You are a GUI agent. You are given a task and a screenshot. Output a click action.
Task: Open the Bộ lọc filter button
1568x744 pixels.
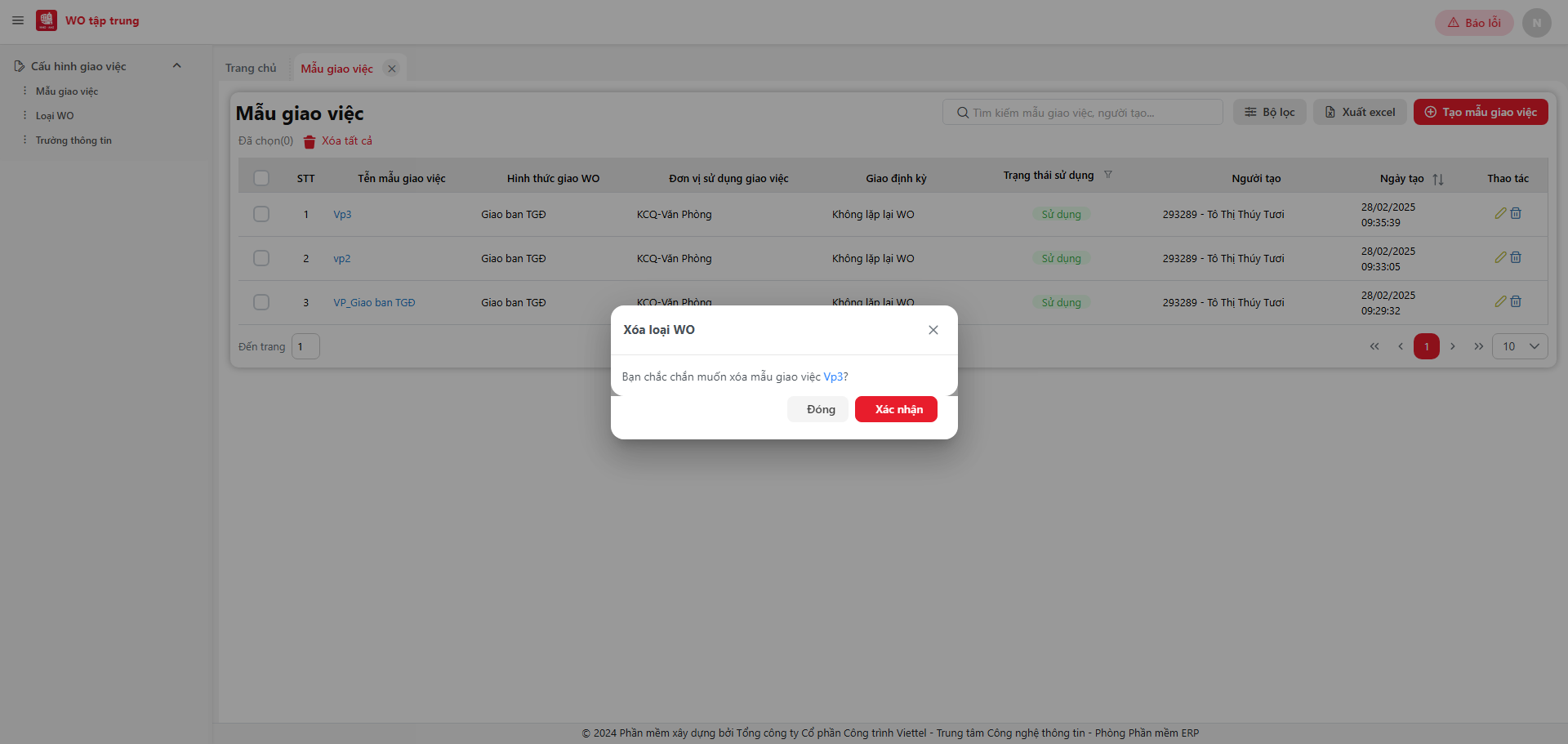(1270, 112)
